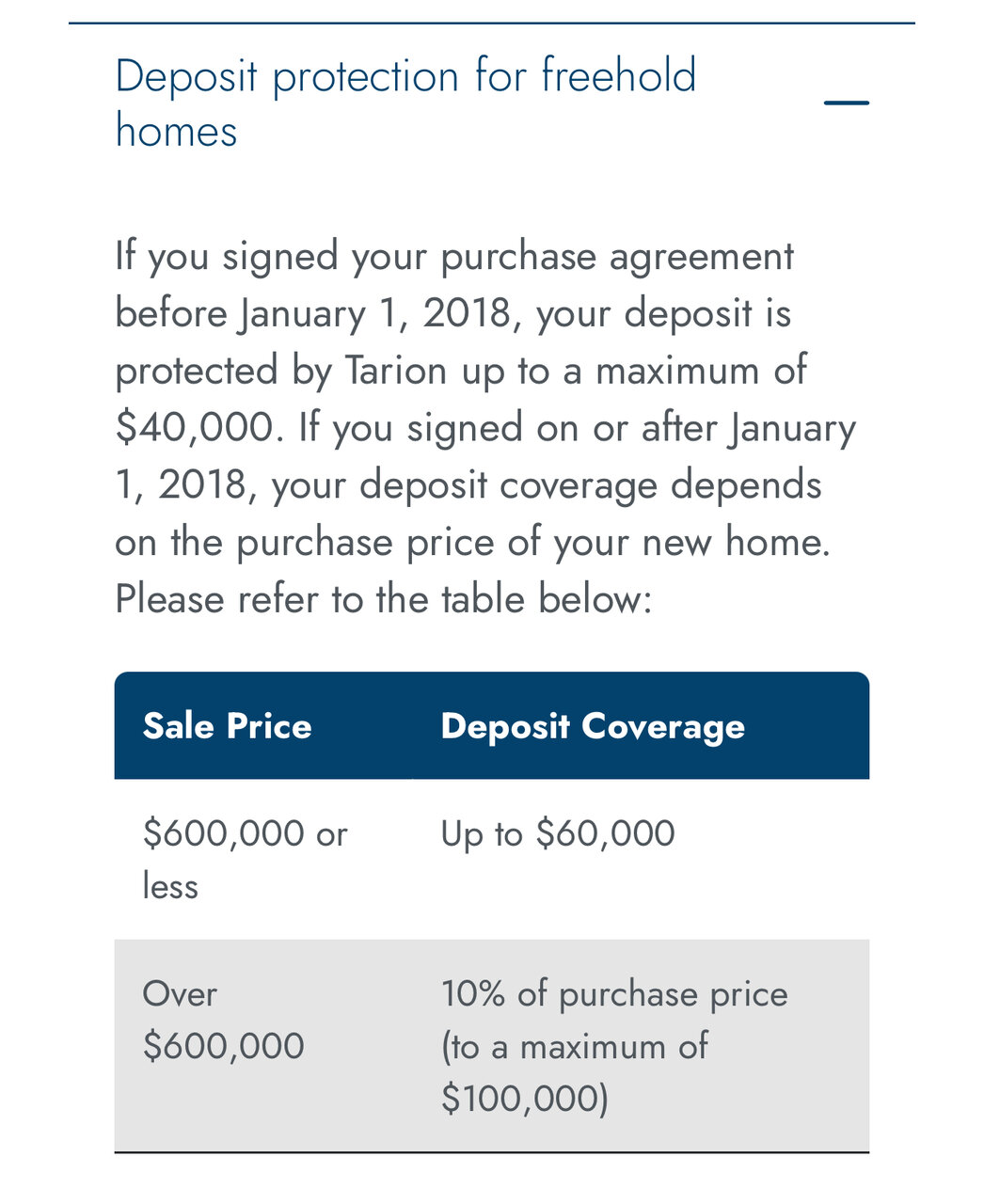This screenshot has height=1204, width=984.
Task: Click the 'If you signed your purchase agreement' line
Action: point(453,256)
